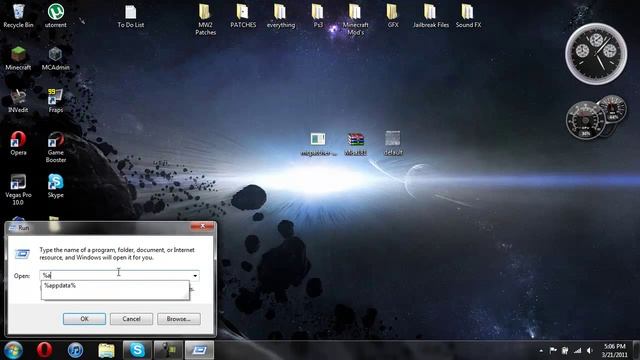640x360 pixels.
Task: Launch the Minecraft desktop icon
Action: pyautogui.click(x=18, y=58)
